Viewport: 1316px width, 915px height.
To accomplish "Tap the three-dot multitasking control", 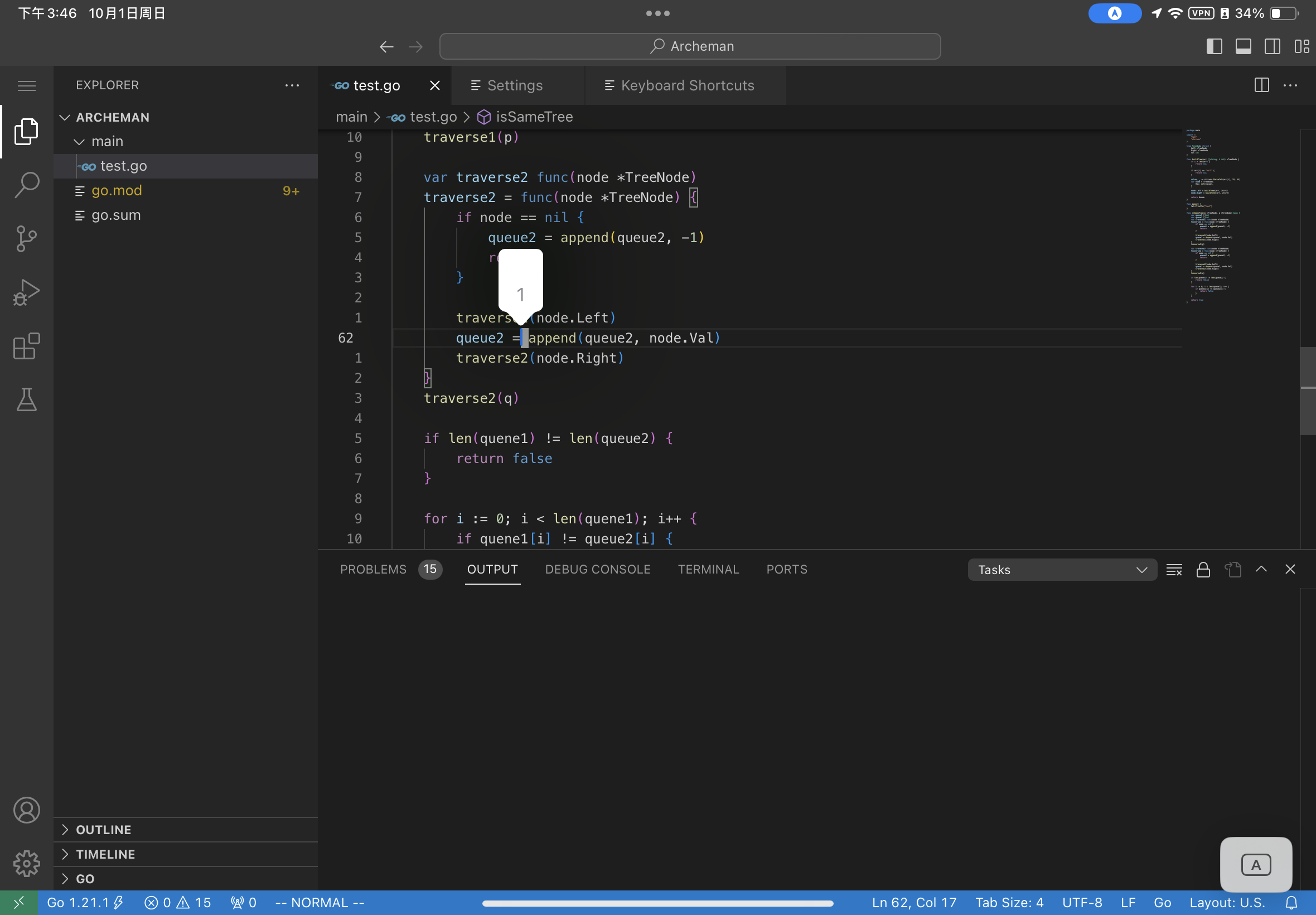I will [x=657, y=13].
